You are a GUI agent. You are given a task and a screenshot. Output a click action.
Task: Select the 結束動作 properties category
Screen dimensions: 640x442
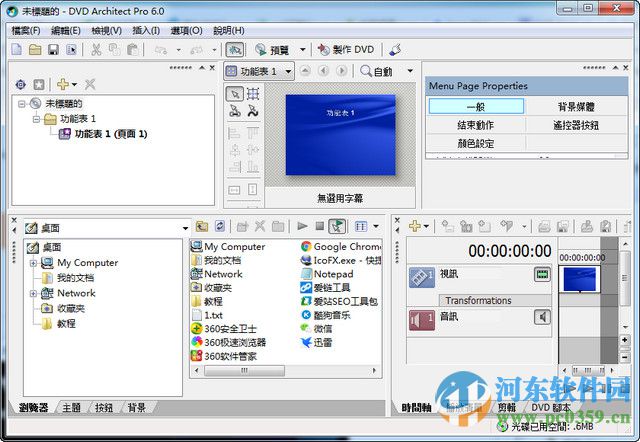coord(476,125)
